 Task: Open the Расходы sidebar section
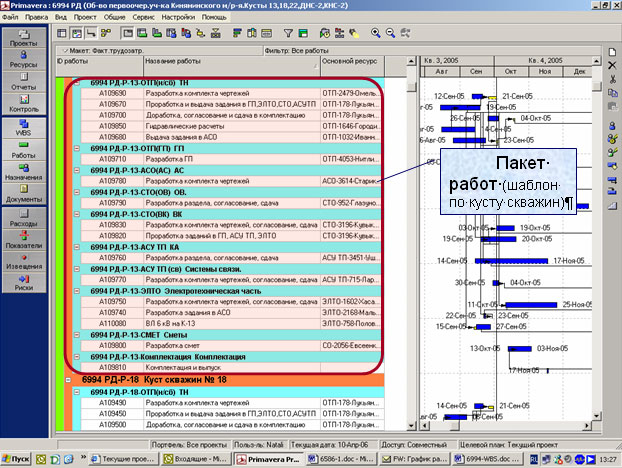23,218
